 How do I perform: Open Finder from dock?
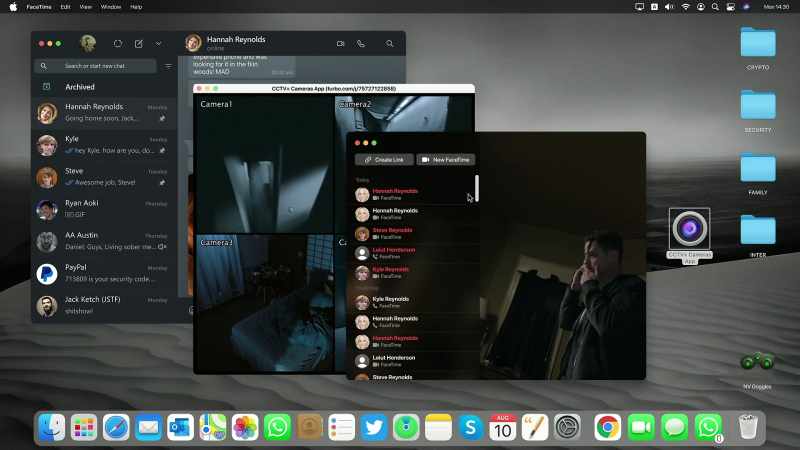(52, 427)
